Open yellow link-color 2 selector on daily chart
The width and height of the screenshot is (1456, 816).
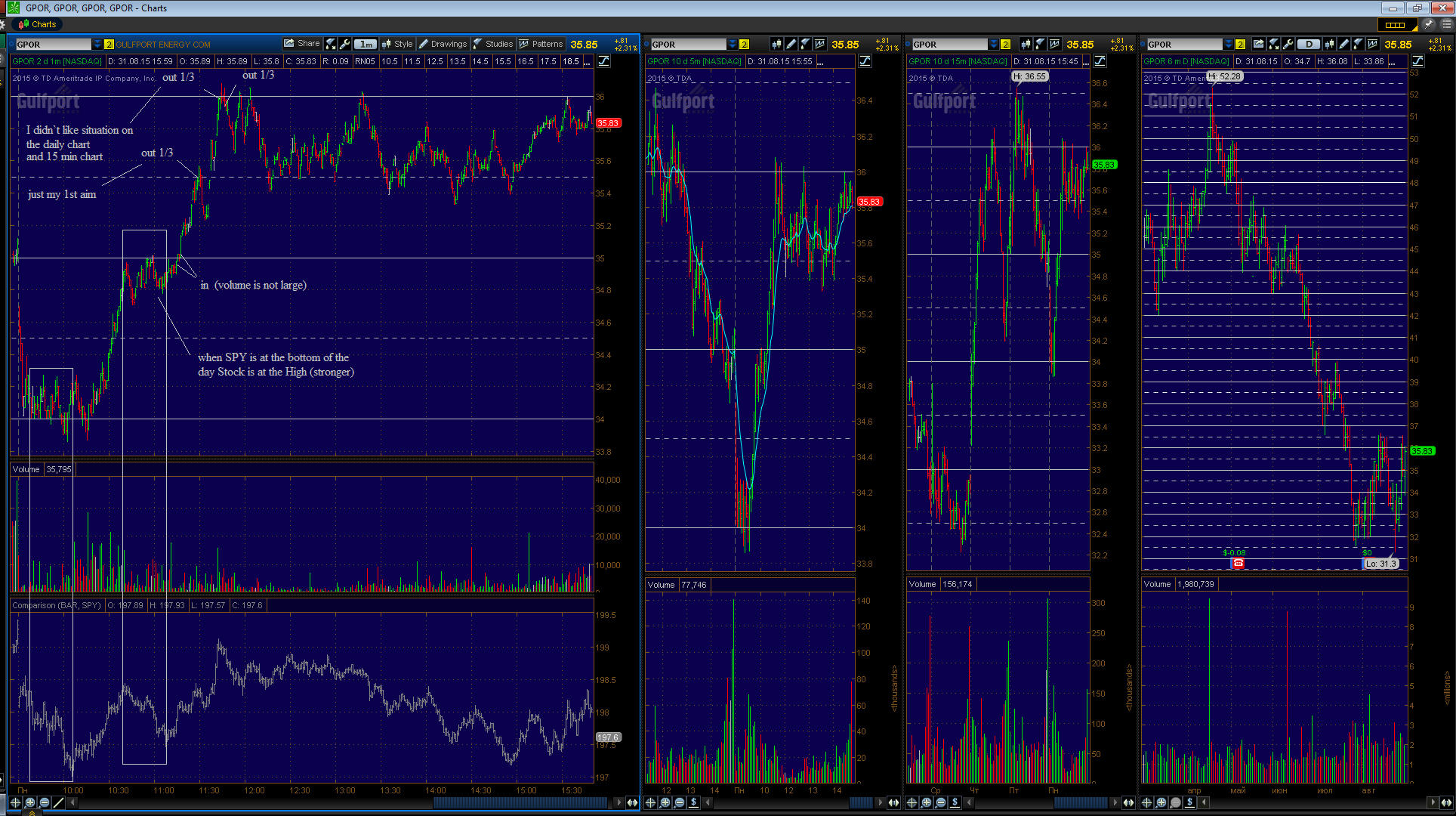coord(1240,44)
